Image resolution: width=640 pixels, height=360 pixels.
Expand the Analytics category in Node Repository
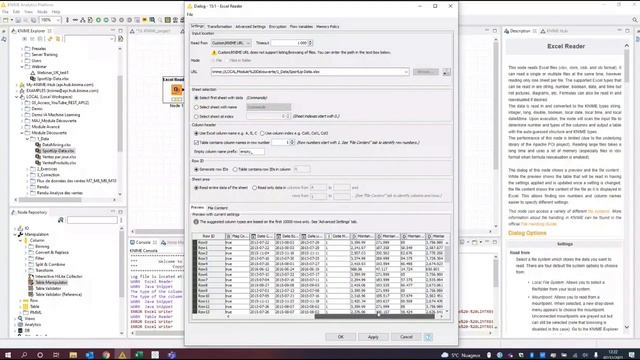[x=15, y=324]
